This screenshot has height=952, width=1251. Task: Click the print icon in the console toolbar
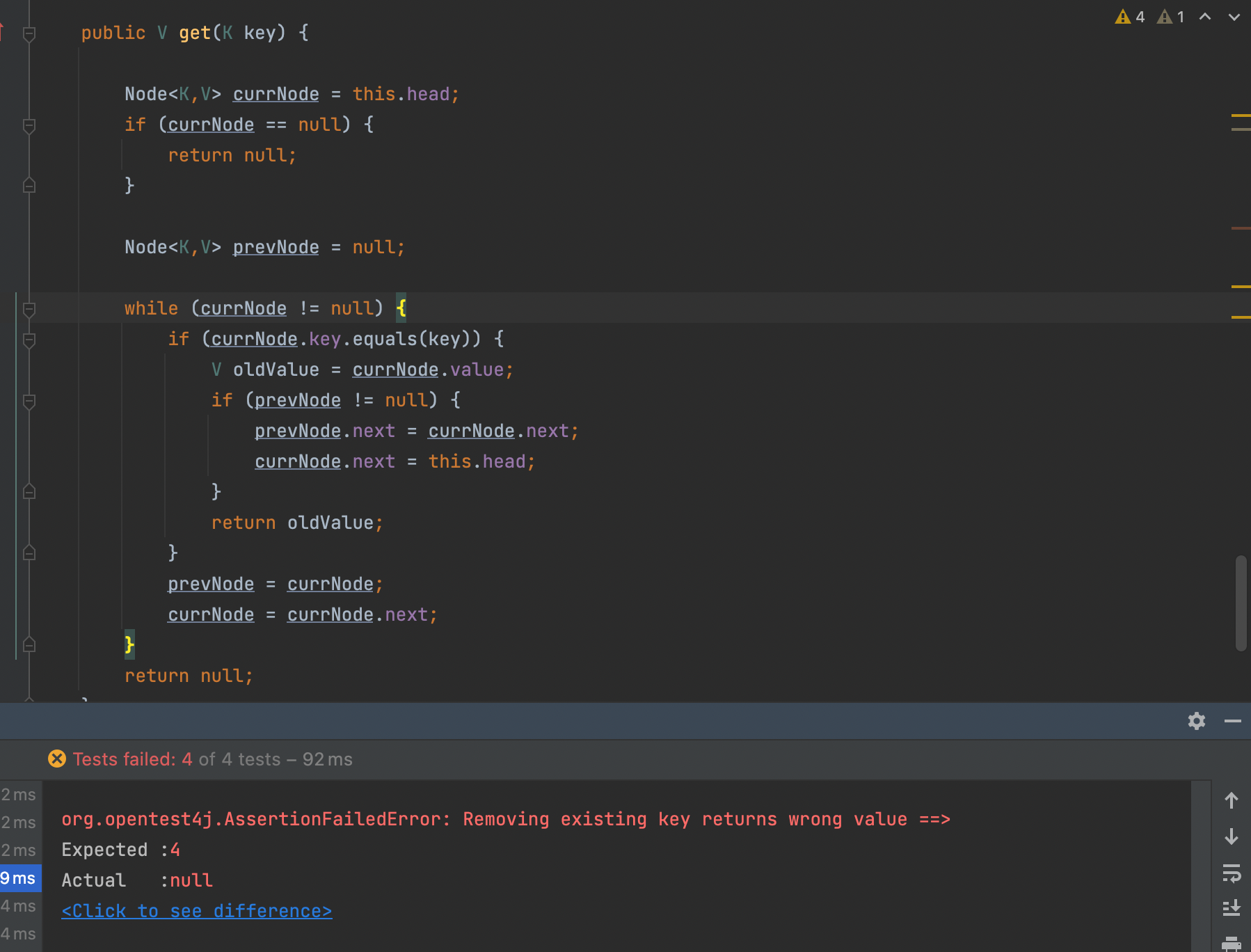click(1231, 943)
